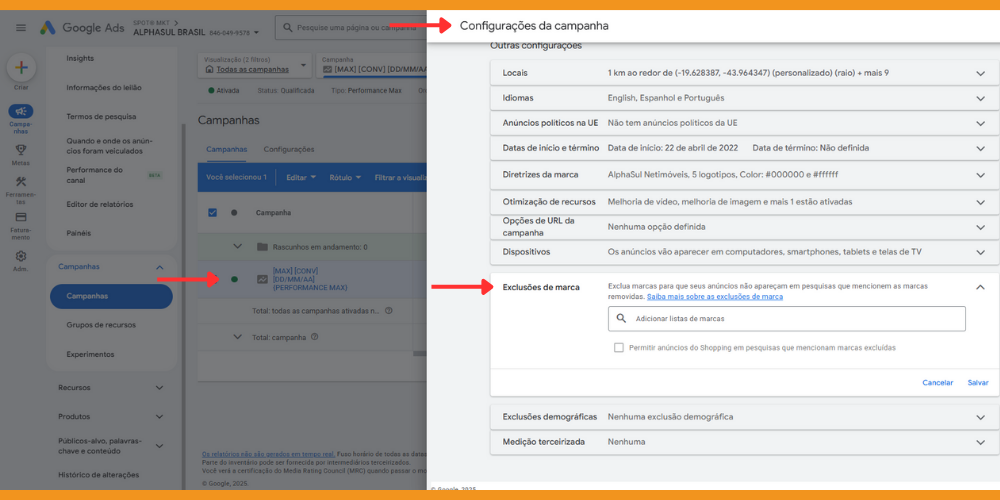
Task: Expand Opções de URL da campanha
Action: click(980, 226)
